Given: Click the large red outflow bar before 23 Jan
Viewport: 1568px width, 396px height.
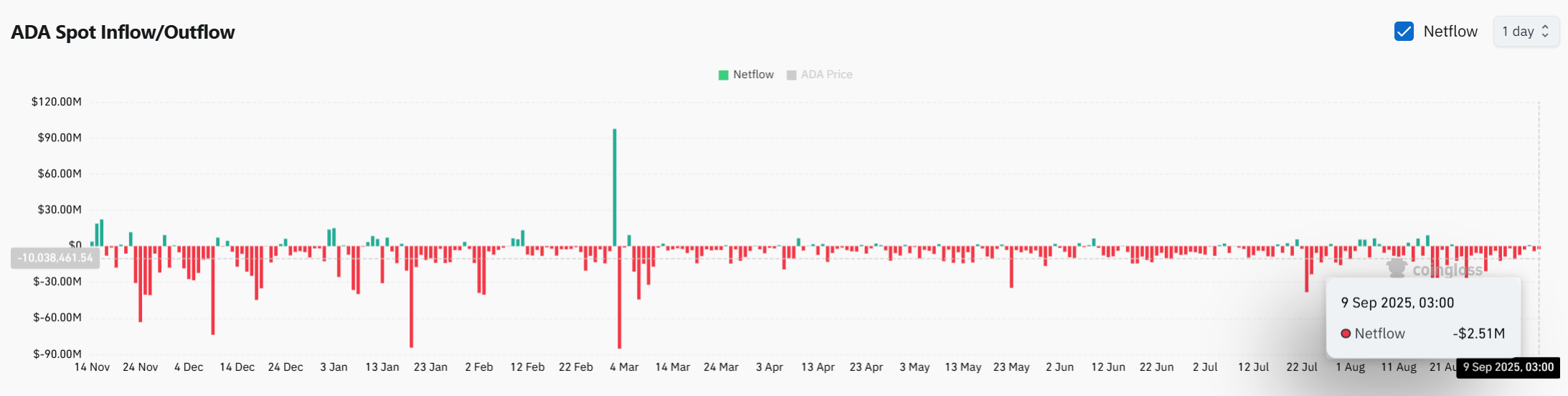Looking at the screenshot, I should [411, 297].
